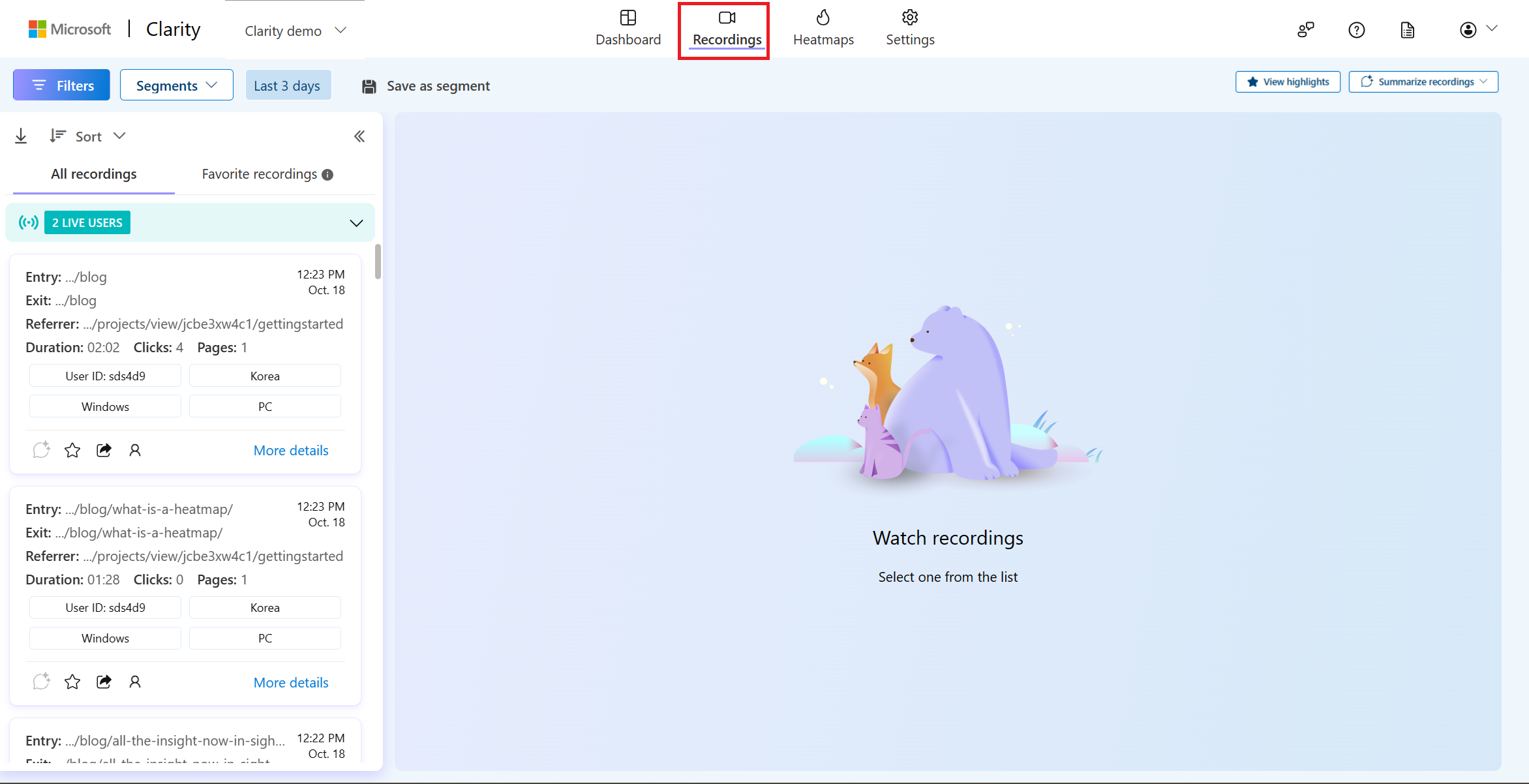Screen dimensions: 1529x784
Task: Click the send feedback icon
Action: point(1305,29)
